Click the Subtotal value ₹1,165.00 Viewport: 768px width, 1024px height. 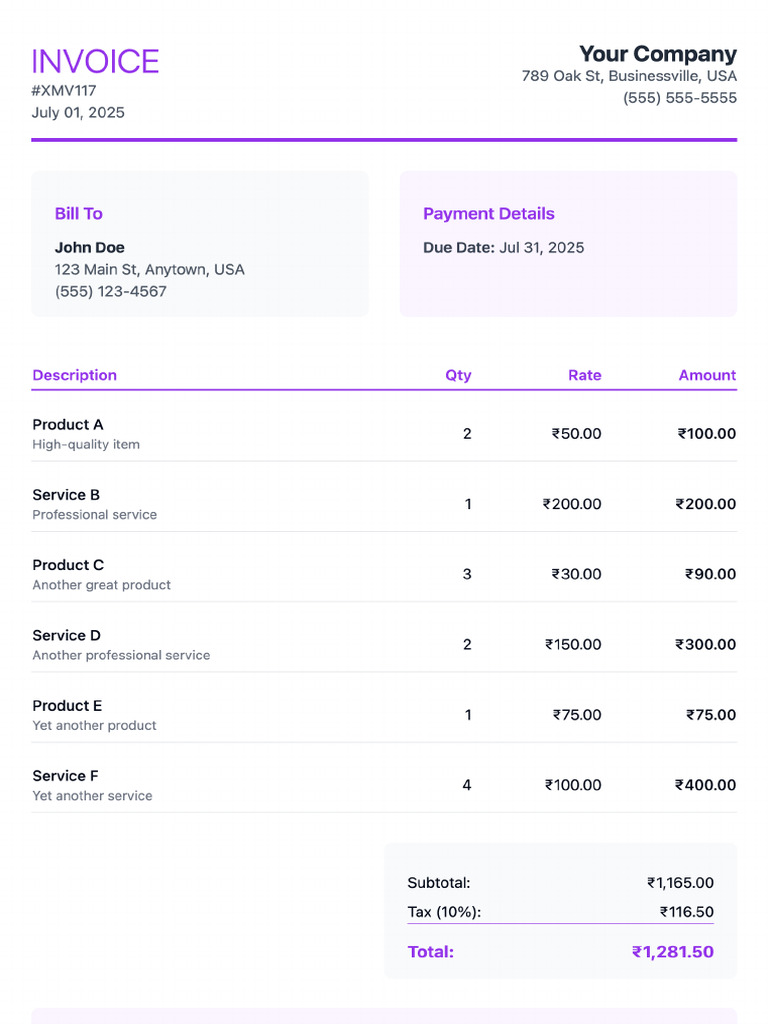click(680, 883)
